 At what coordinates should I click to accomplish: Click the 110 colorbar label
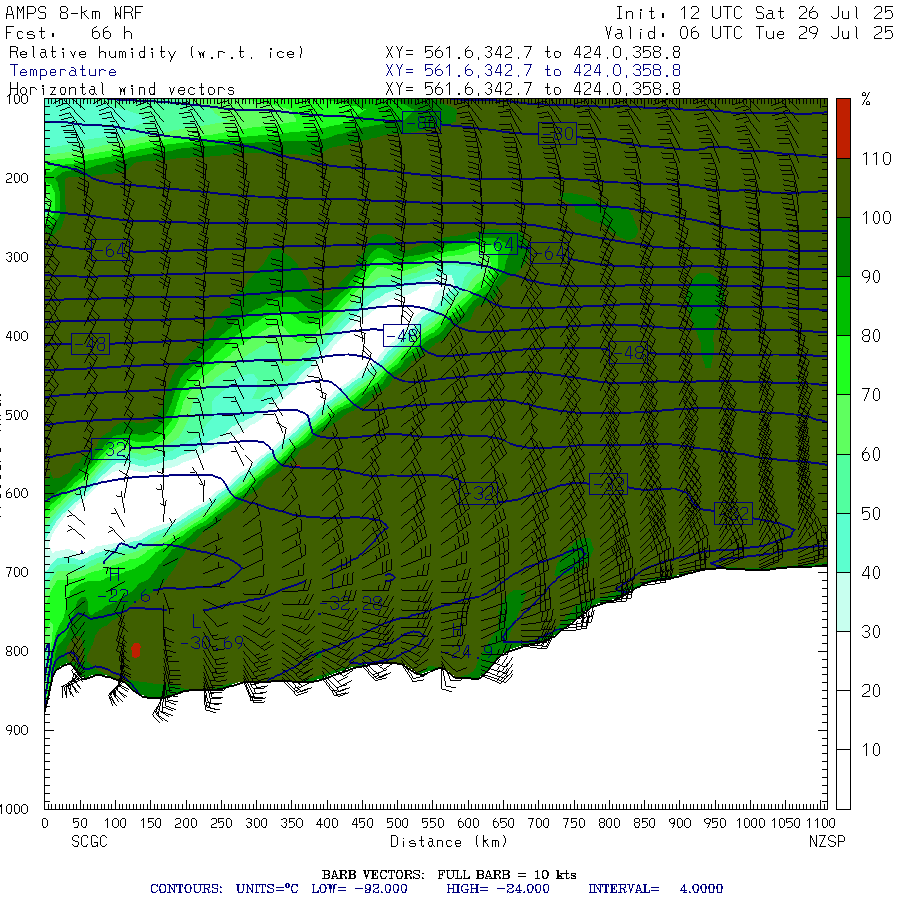(x=876, y=159)
